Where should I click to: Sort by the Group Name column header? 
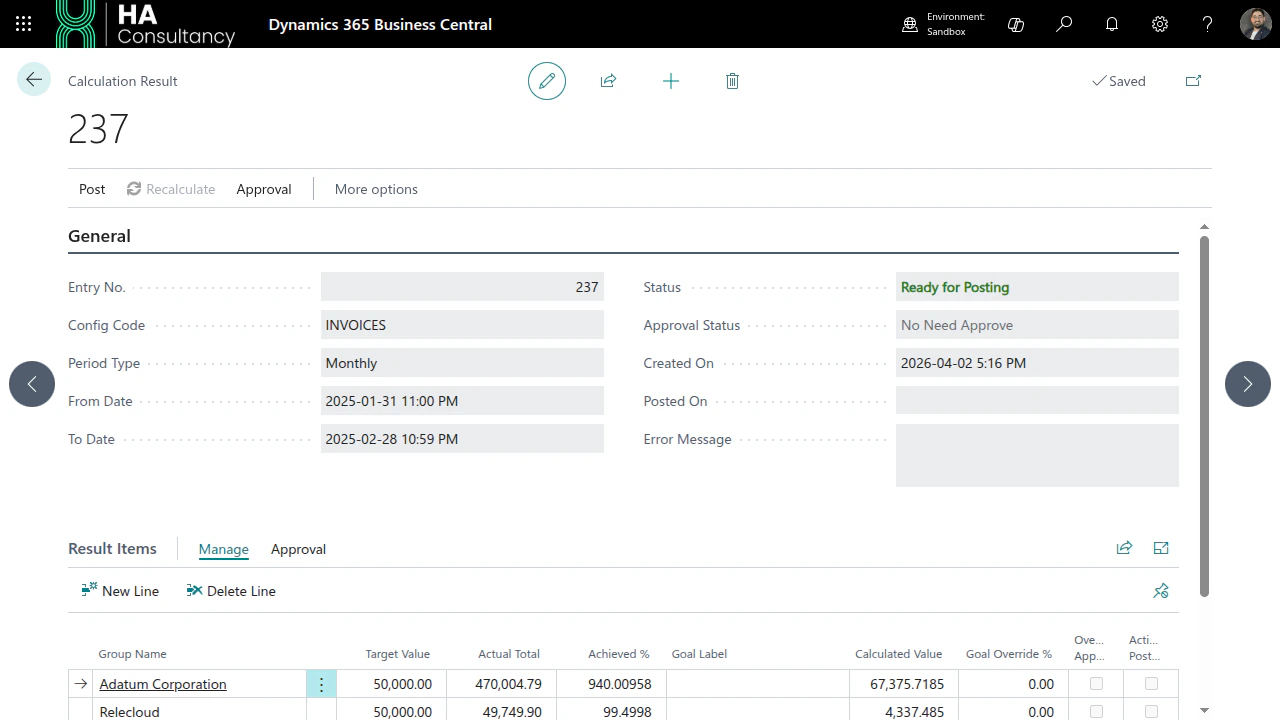pos(132,654)
